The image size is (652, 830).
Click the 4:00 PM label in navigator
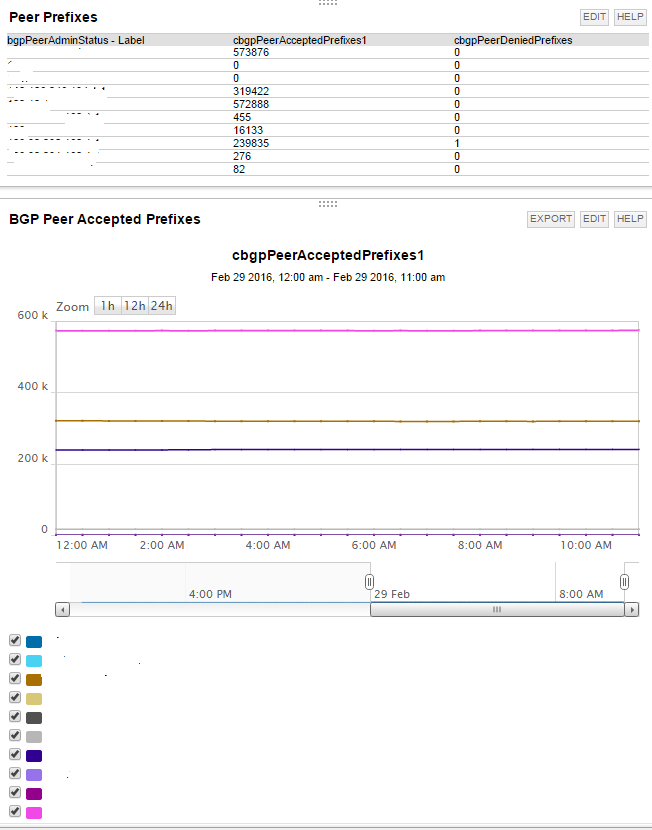[x=210, y=594]
